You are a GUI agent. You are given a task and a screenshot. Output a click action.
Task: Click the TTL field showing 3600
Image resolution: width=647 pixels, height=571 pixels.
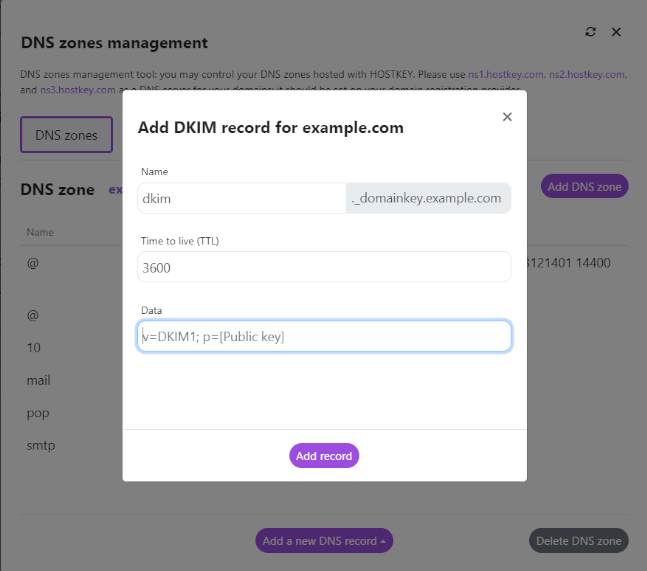324,267
